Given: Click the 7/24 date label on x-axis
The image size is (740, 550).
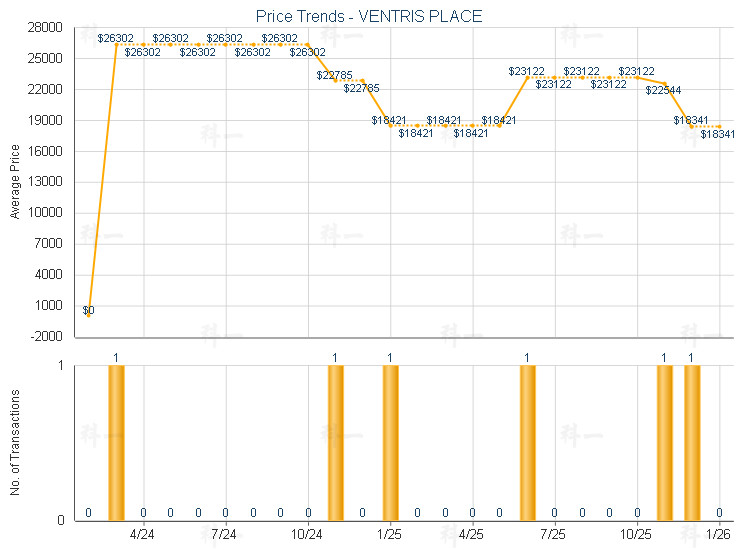Looking at the screenshot, I should coord(226,536).
